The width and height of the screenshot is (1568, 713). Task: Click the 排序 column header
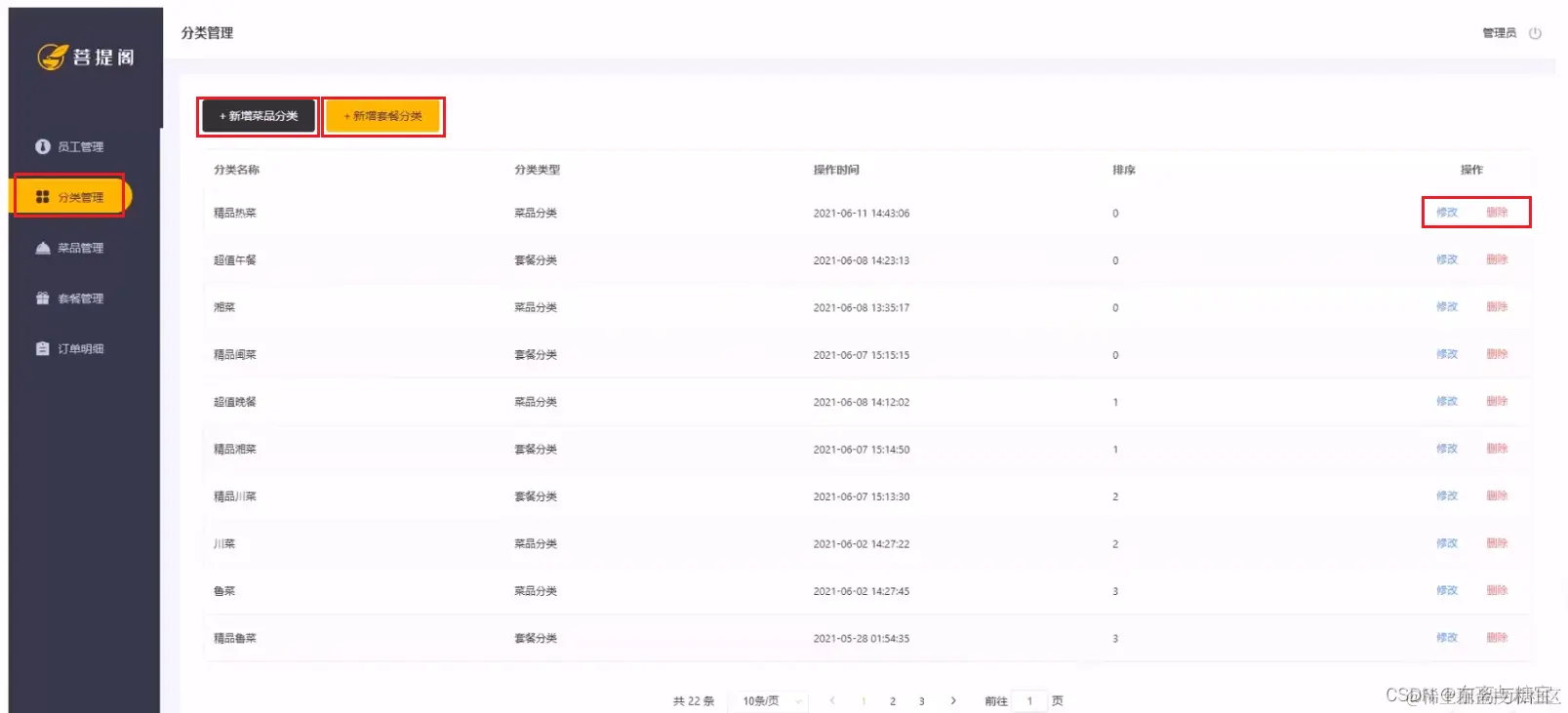click(x=1124, y=170)
